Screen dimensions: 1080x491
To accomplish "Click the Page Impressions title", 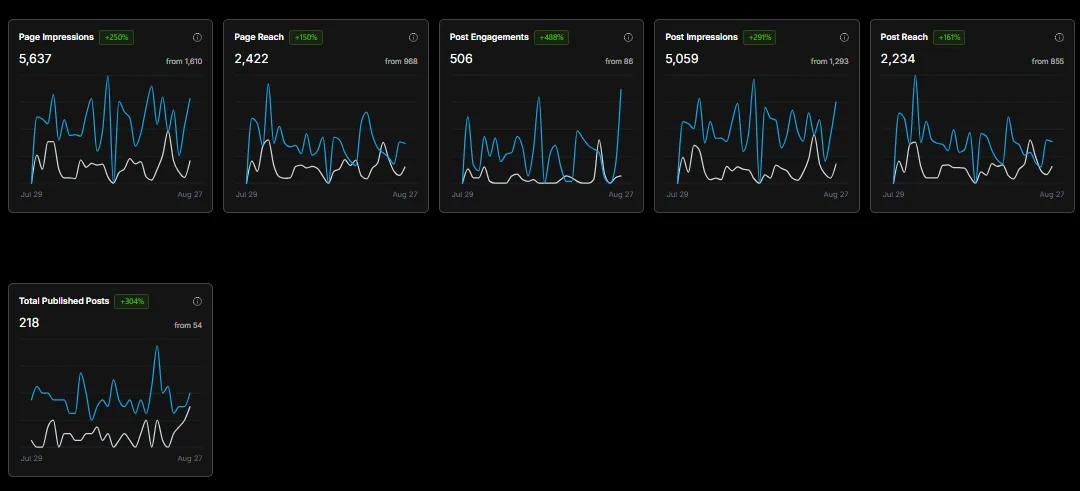I will pos(56,37).
